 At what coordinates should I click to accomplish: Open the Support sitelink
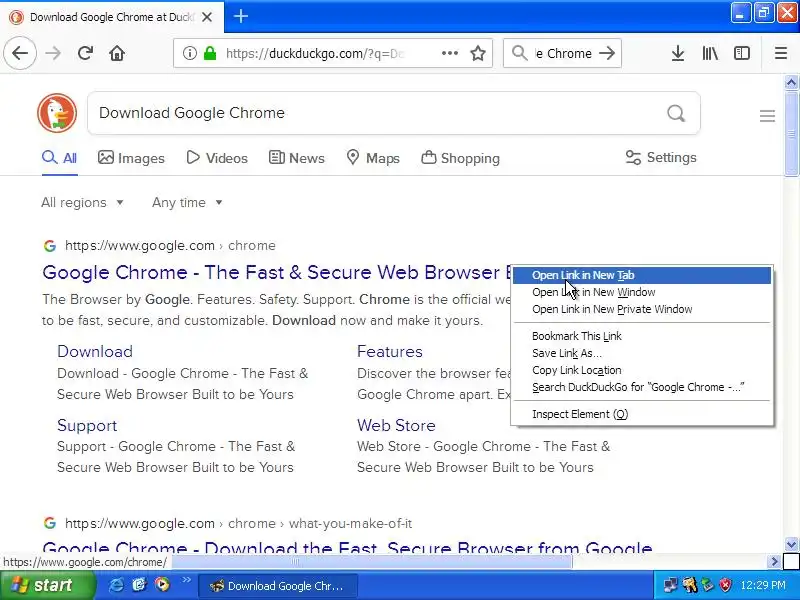(87, 426)
